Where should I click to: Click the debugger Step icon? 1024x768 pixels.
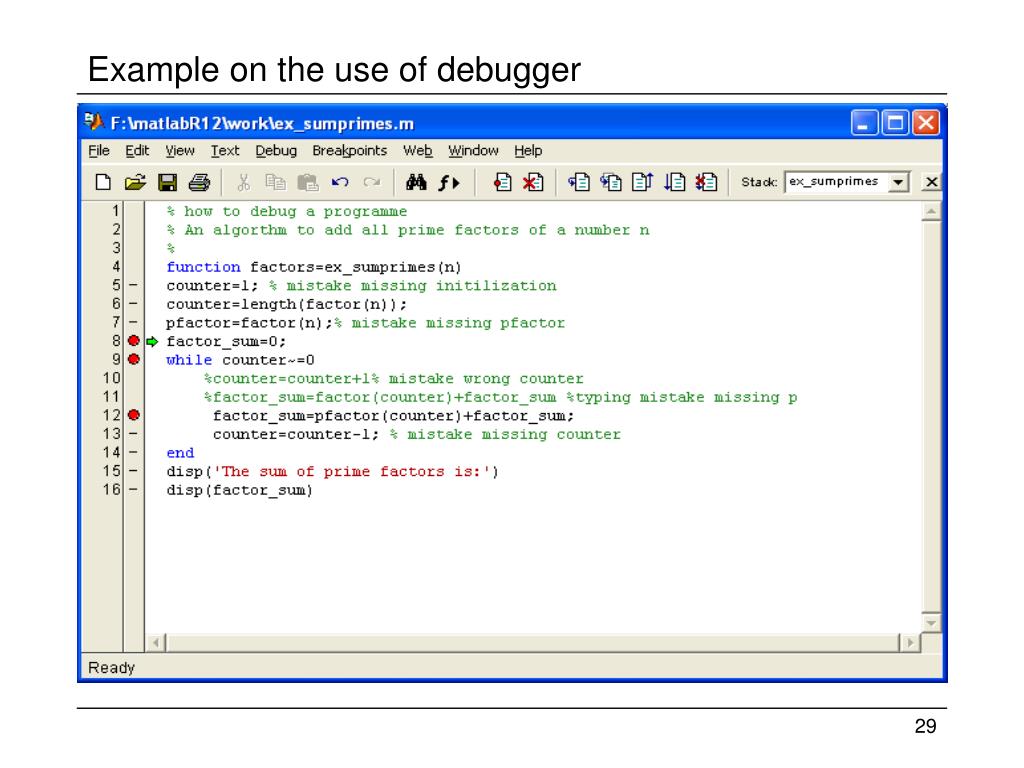pos(579,182)
